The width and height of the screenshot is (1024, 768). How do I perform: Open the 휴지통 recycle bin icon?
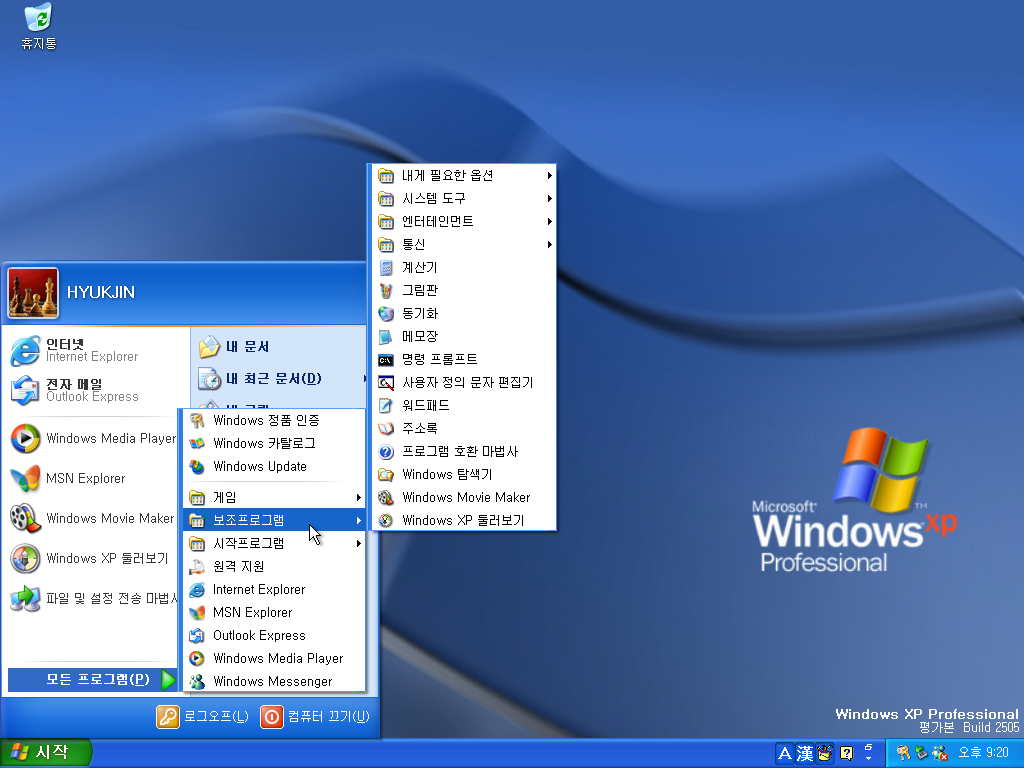tap(39, 26)
